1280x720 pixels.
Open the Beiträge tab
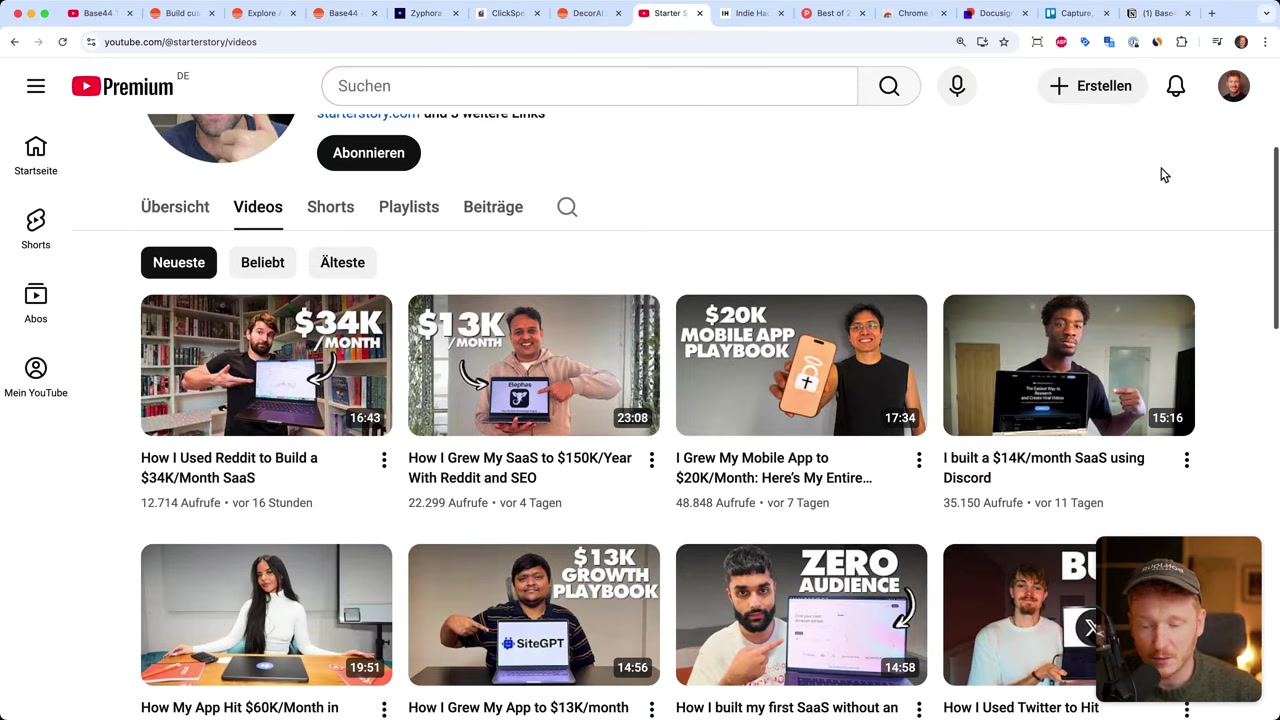point(493,207)
